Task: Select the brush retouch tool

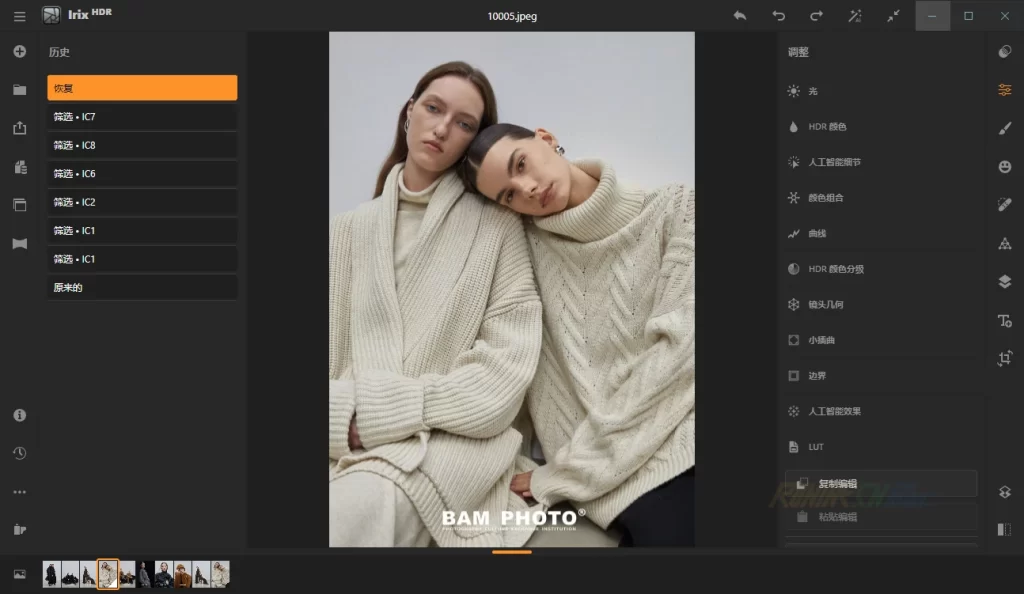Action: point(1004,128)
